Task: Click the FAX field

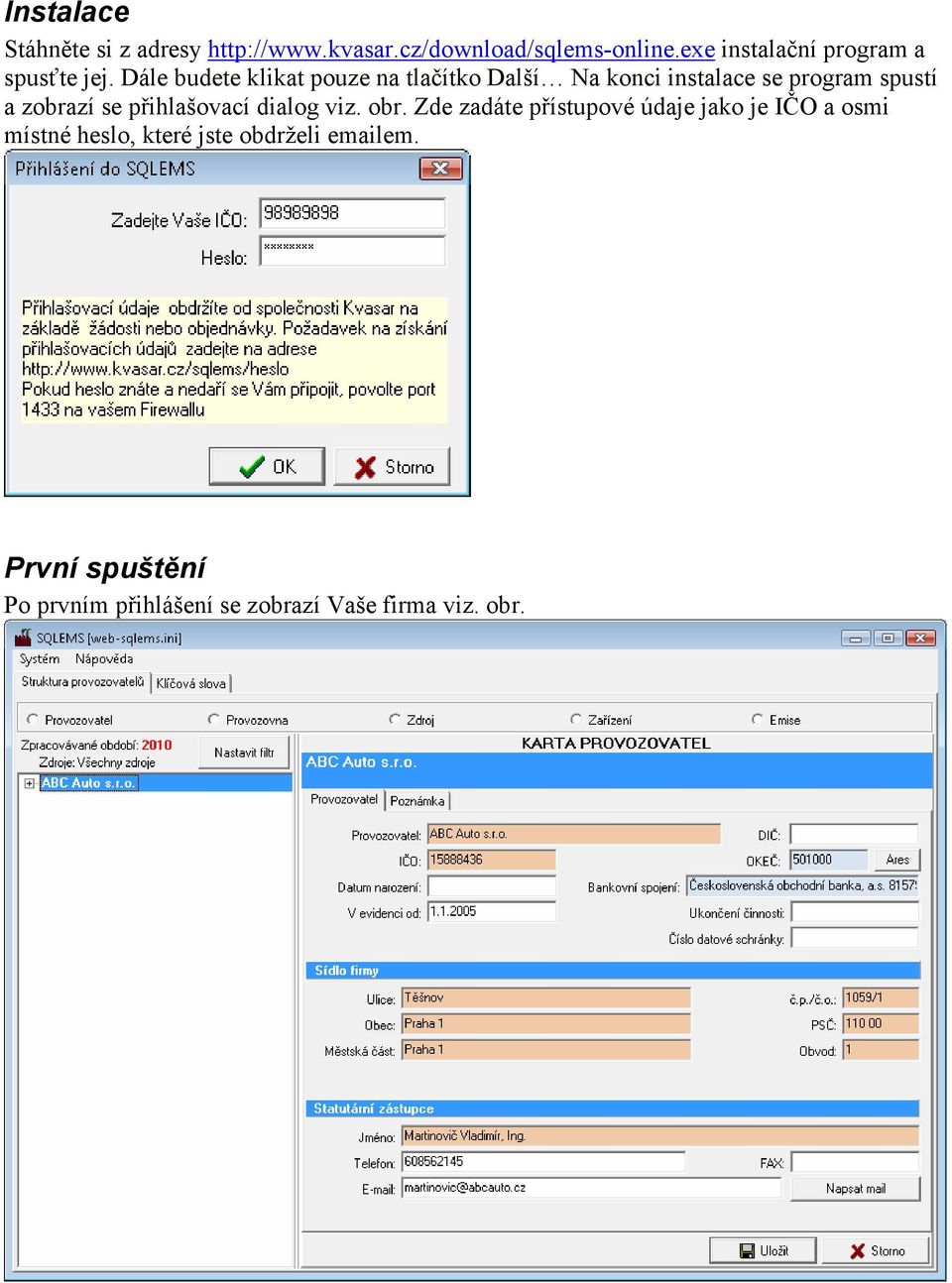Action: click(x=854, y=1161)
